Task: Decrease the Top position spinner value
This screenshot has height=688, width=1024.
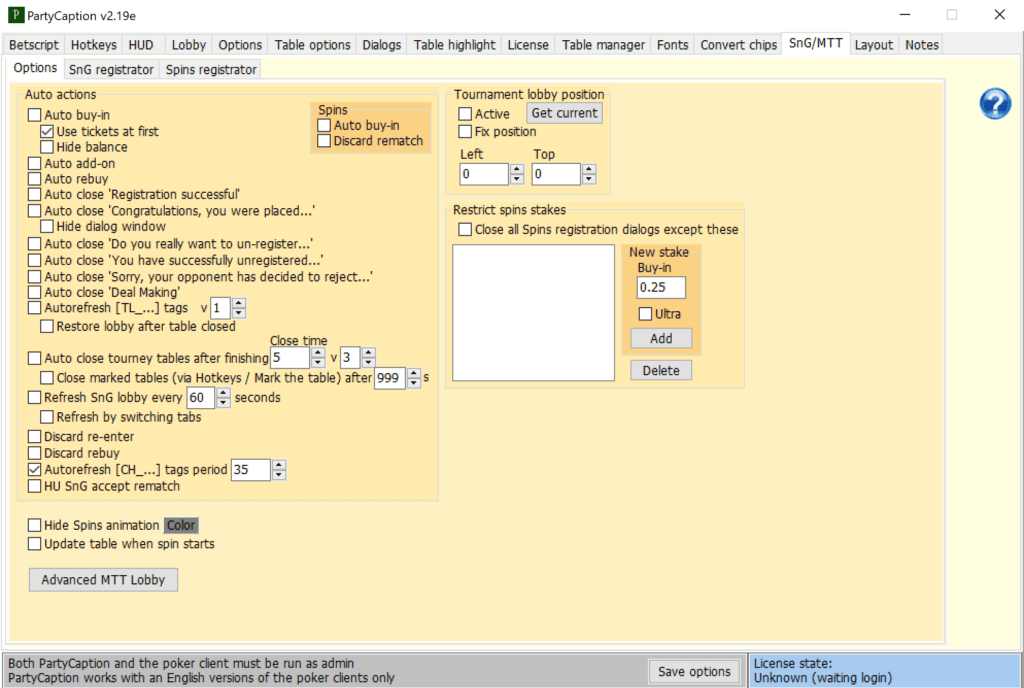Action: coord(589,180)
